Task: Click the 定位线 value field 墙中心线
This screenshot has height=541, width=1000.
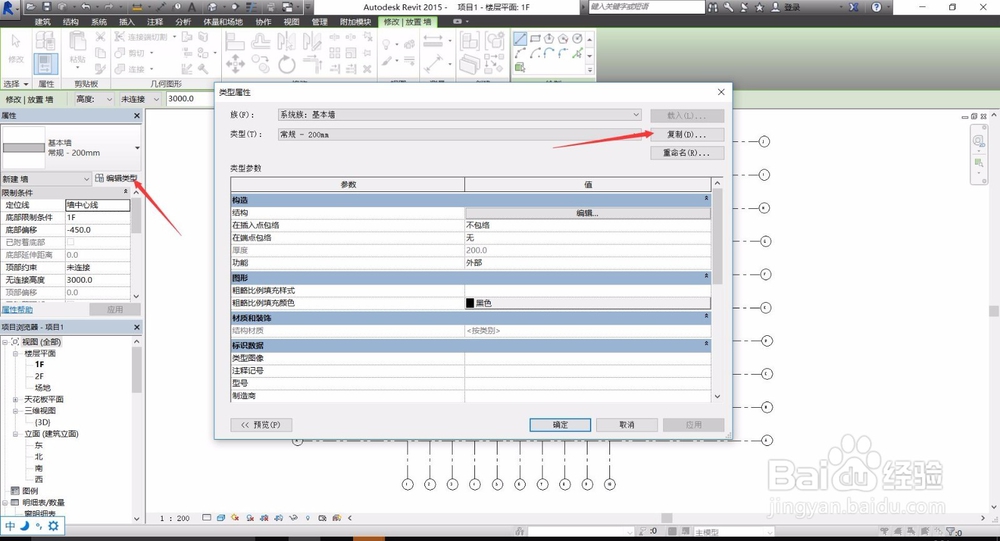Action: pos(98,205)
